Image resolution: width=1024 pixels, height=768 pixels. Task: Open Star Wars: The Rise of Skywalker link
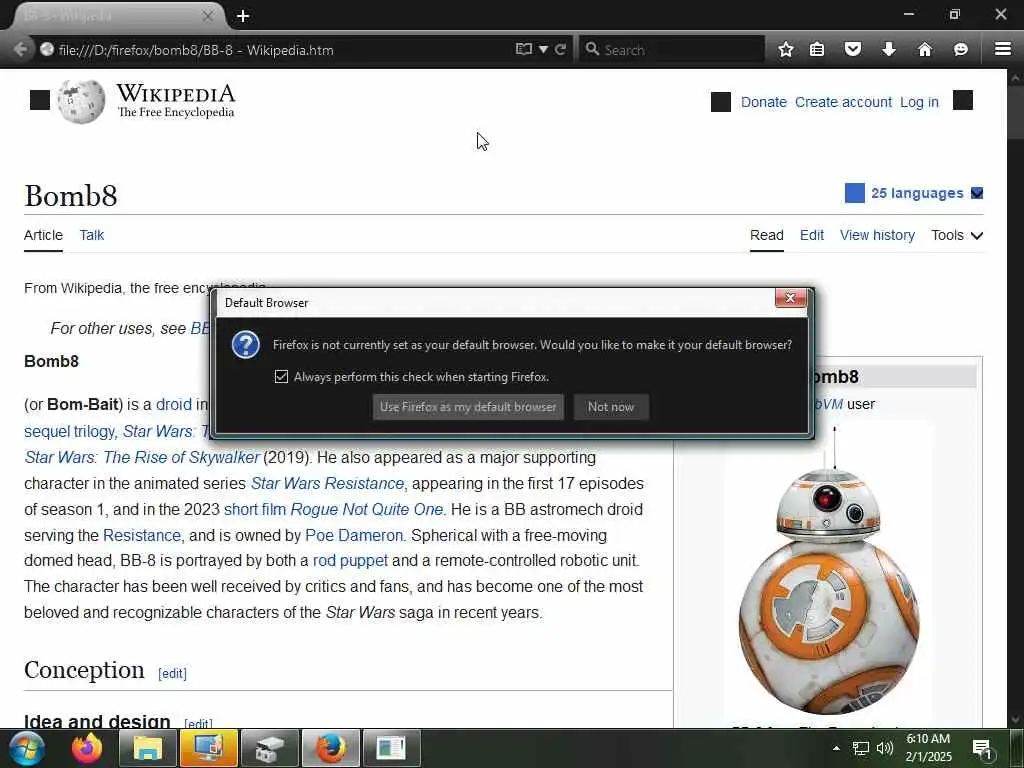(x=142, y=457)
